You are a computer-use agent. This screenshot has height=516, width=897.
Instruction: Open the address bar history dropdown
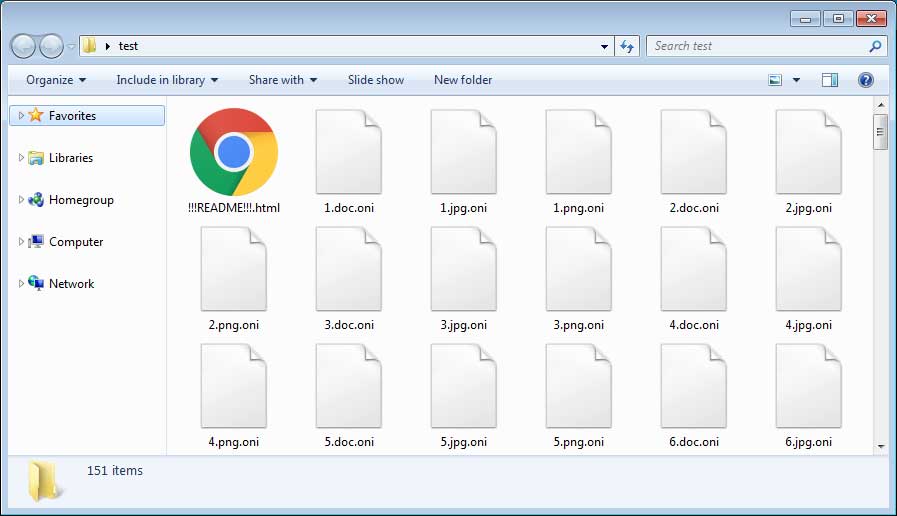click(605, 46)
